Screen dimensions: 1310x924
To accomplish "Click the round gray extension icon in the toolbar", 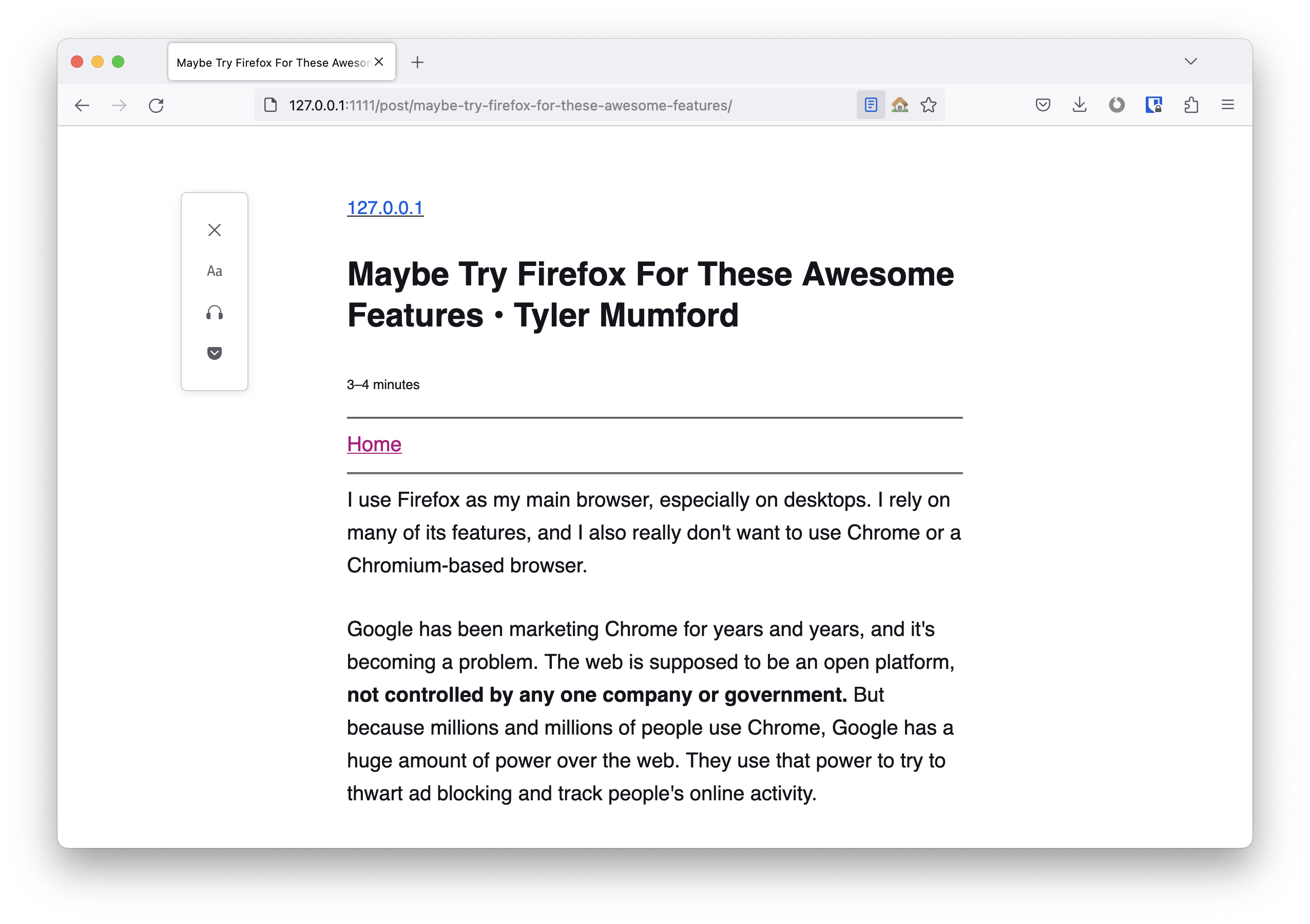I will click(1116, 105).
